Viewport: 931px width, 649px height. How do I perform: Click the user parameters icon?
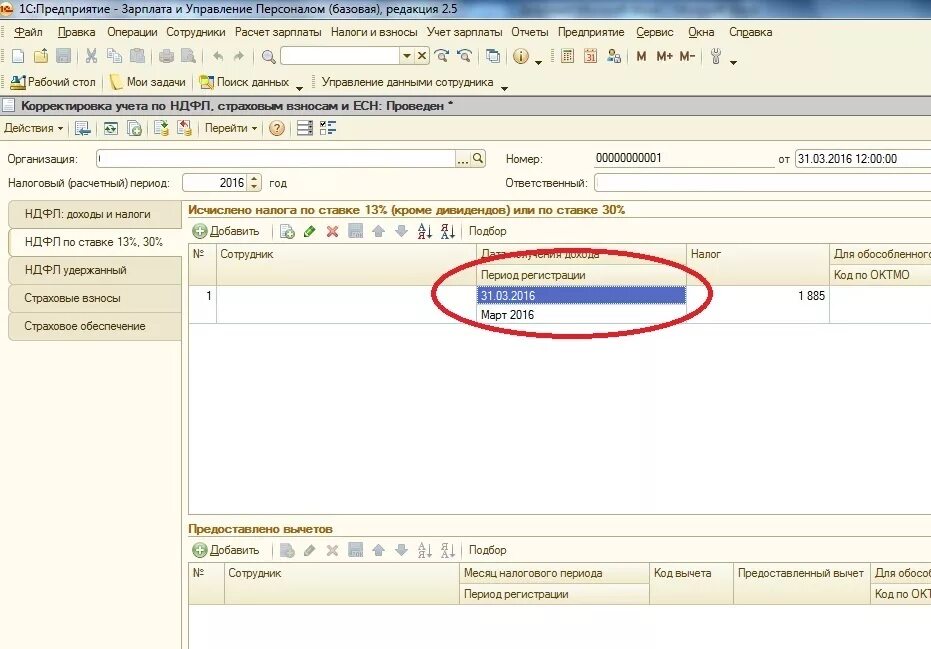click(x=614, y=56)
